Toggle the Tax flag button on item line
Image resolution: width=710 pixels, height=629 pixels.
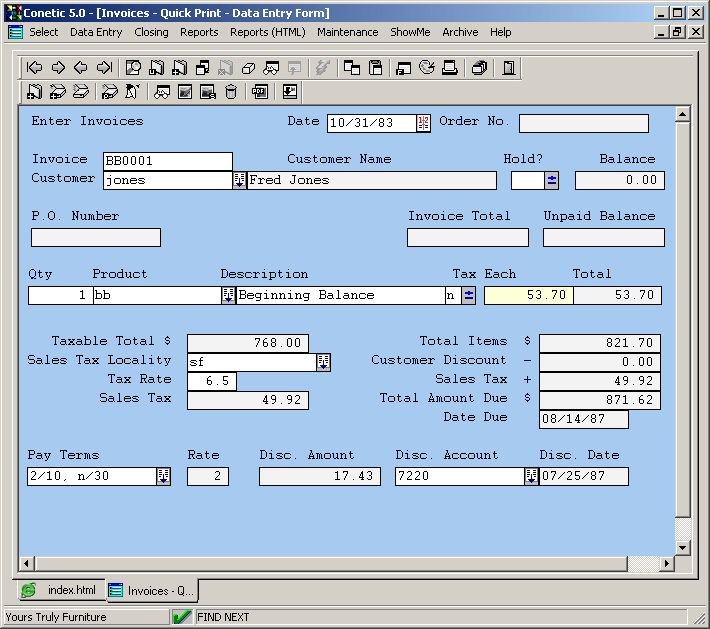point(468,295)
